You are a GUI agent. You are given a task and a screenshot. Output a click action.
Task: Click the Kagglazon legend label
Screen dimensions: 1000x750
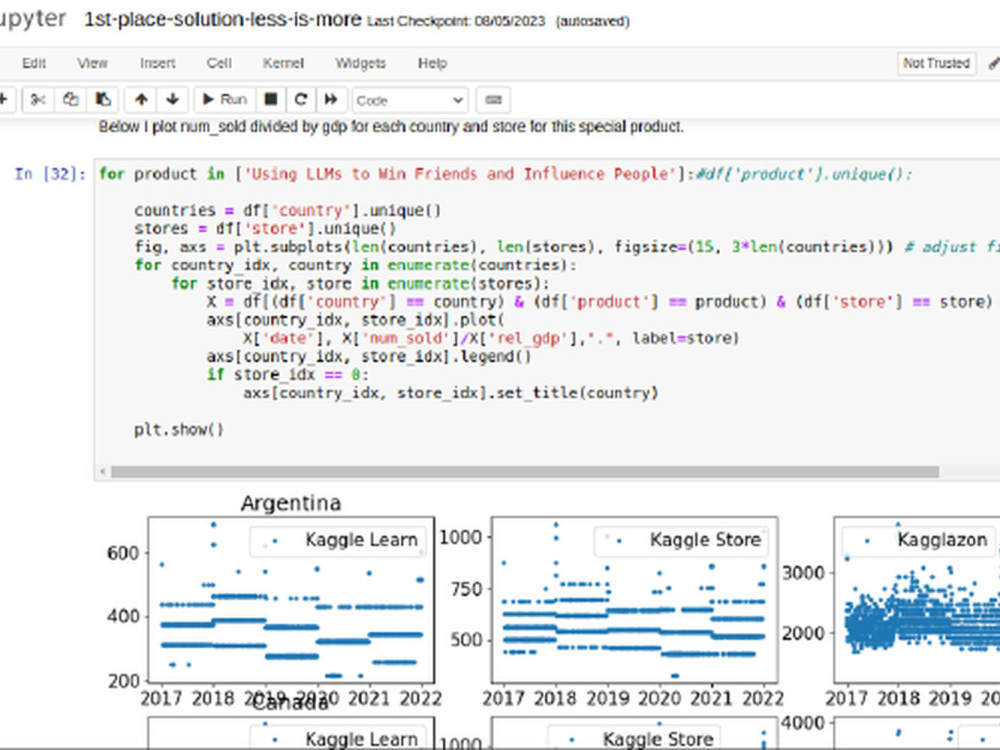[942, 540]
